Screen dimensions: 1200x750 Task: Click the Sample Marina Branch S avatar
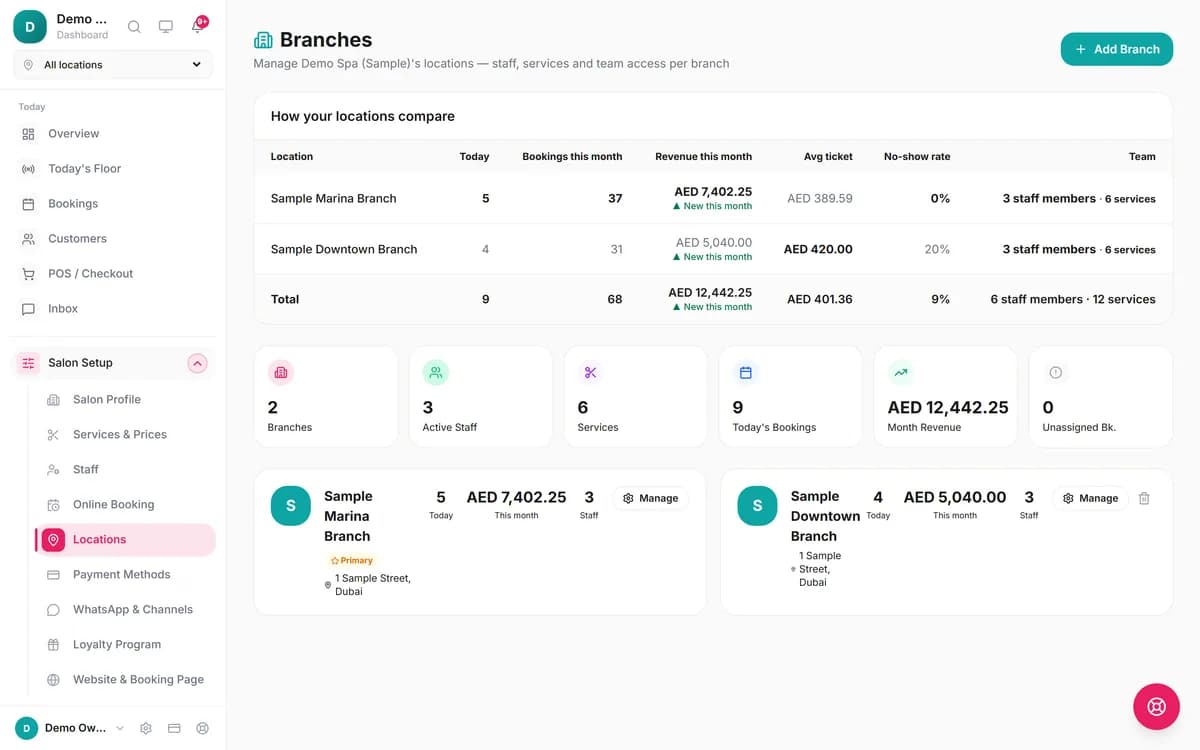pyautogui.click(x=291, y=506)
